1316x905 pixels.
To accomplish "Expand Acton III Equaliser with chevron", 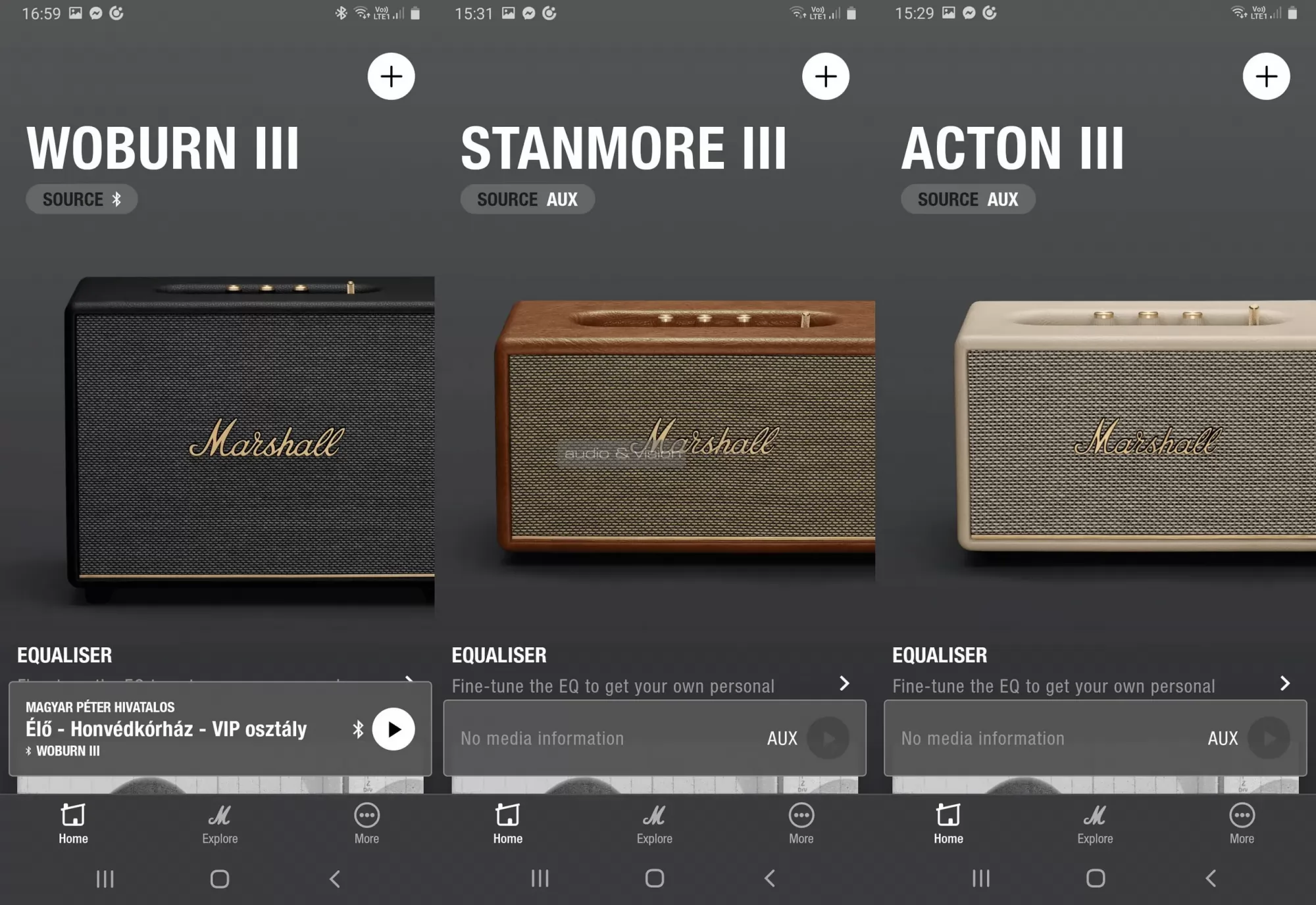I will (1285, 683).
